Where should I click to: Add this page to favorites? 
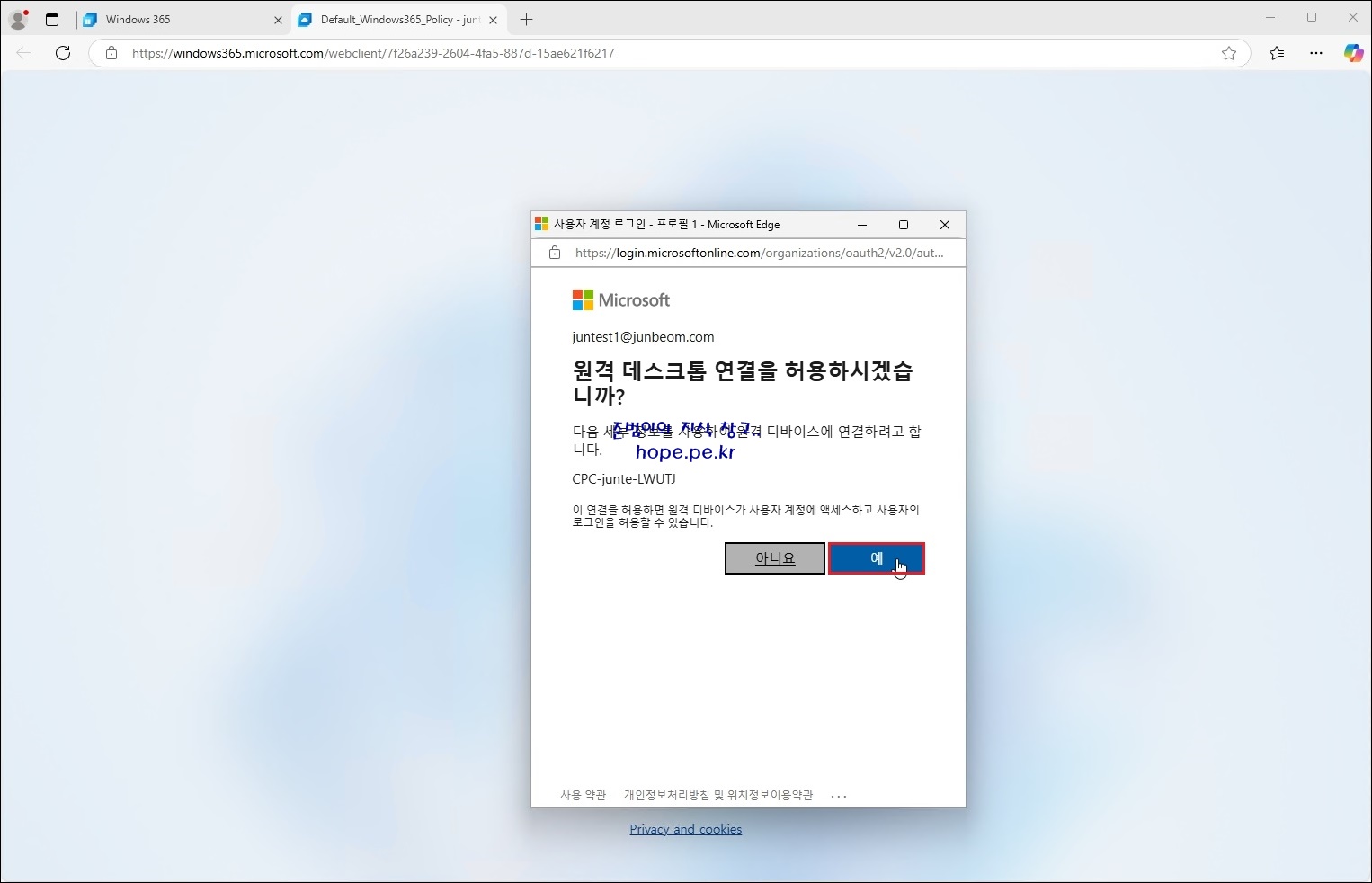pyautogui.click(x=1229, y=53)
